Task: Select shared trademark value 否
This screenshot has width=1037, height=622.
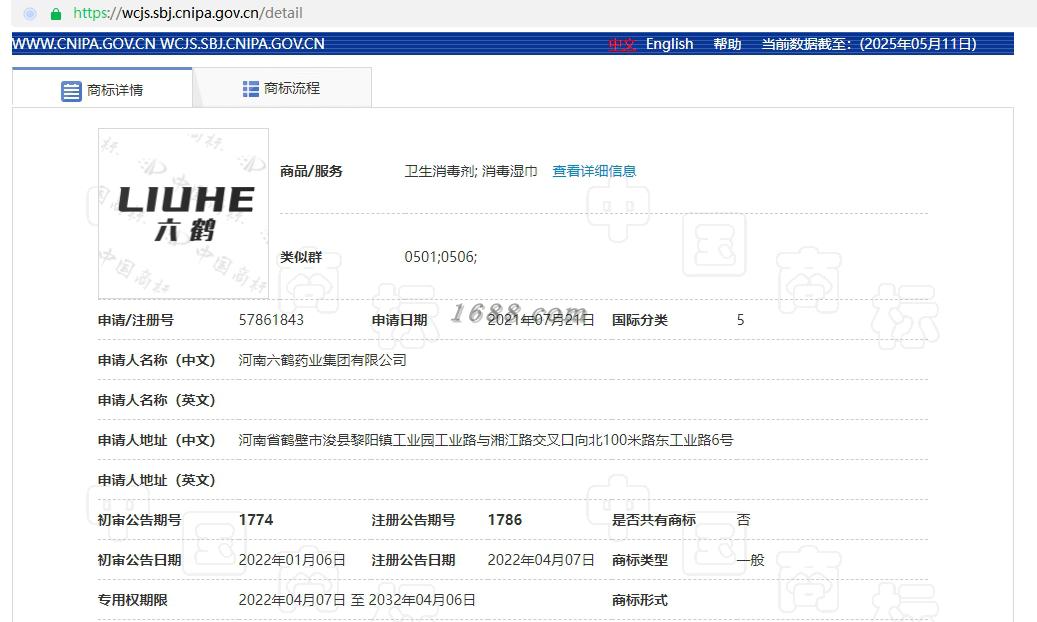Action: 743,520
